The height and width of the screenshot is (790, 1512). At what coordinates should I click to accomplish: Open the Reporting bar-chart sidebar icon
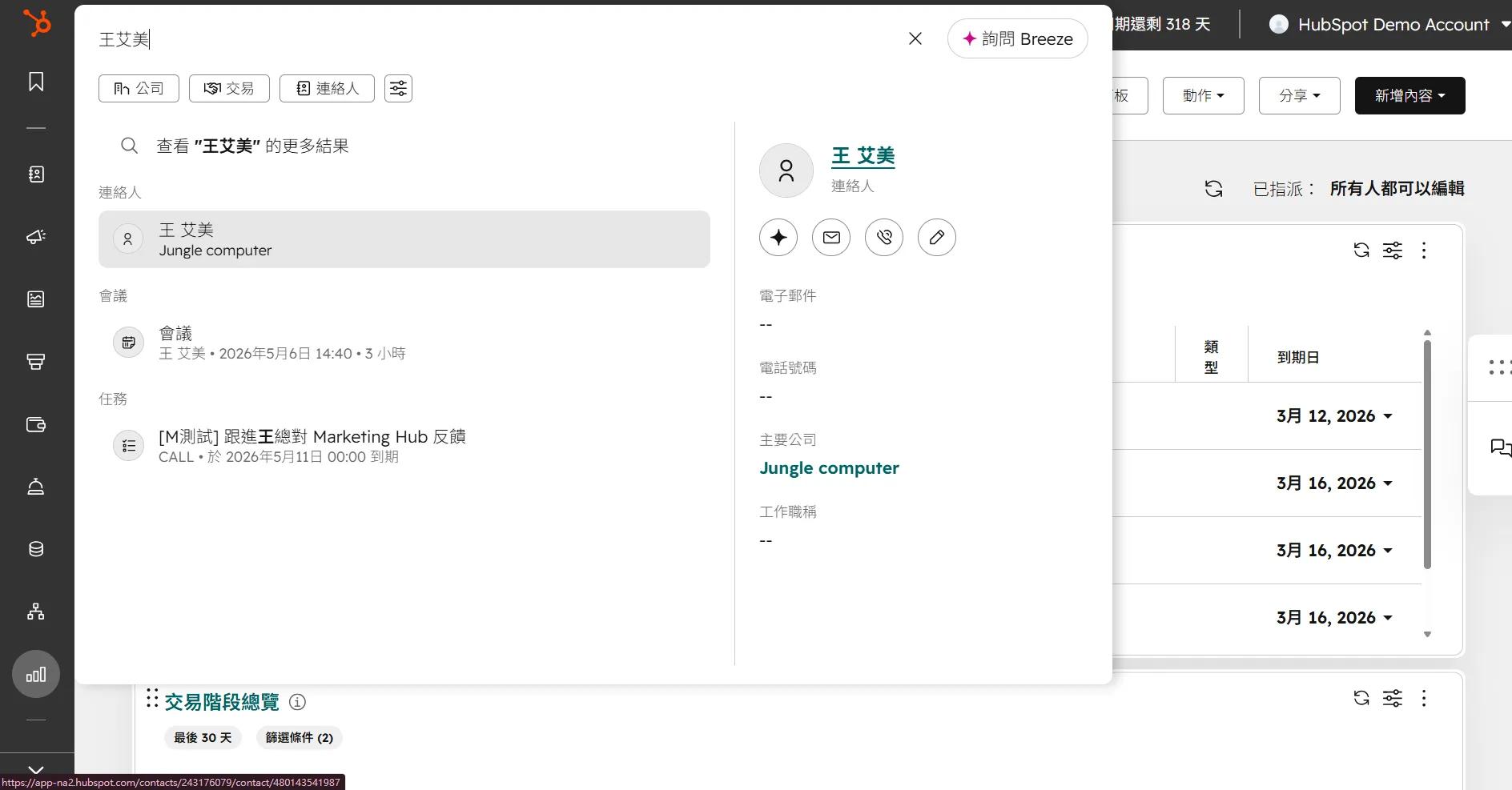tap(36, 674)
